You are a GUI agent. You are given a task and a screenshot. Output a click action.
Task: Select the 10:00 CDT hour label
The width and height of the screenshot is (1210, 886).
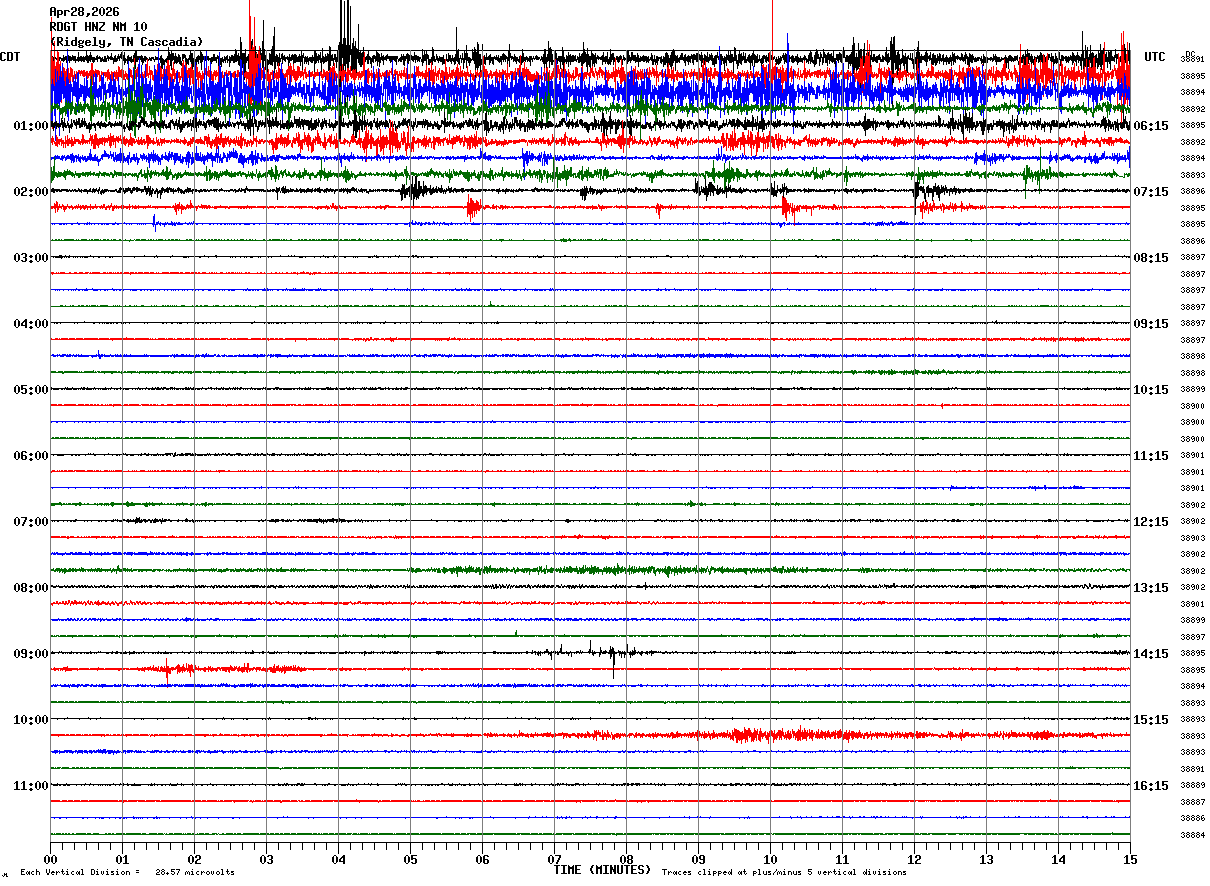31,720
